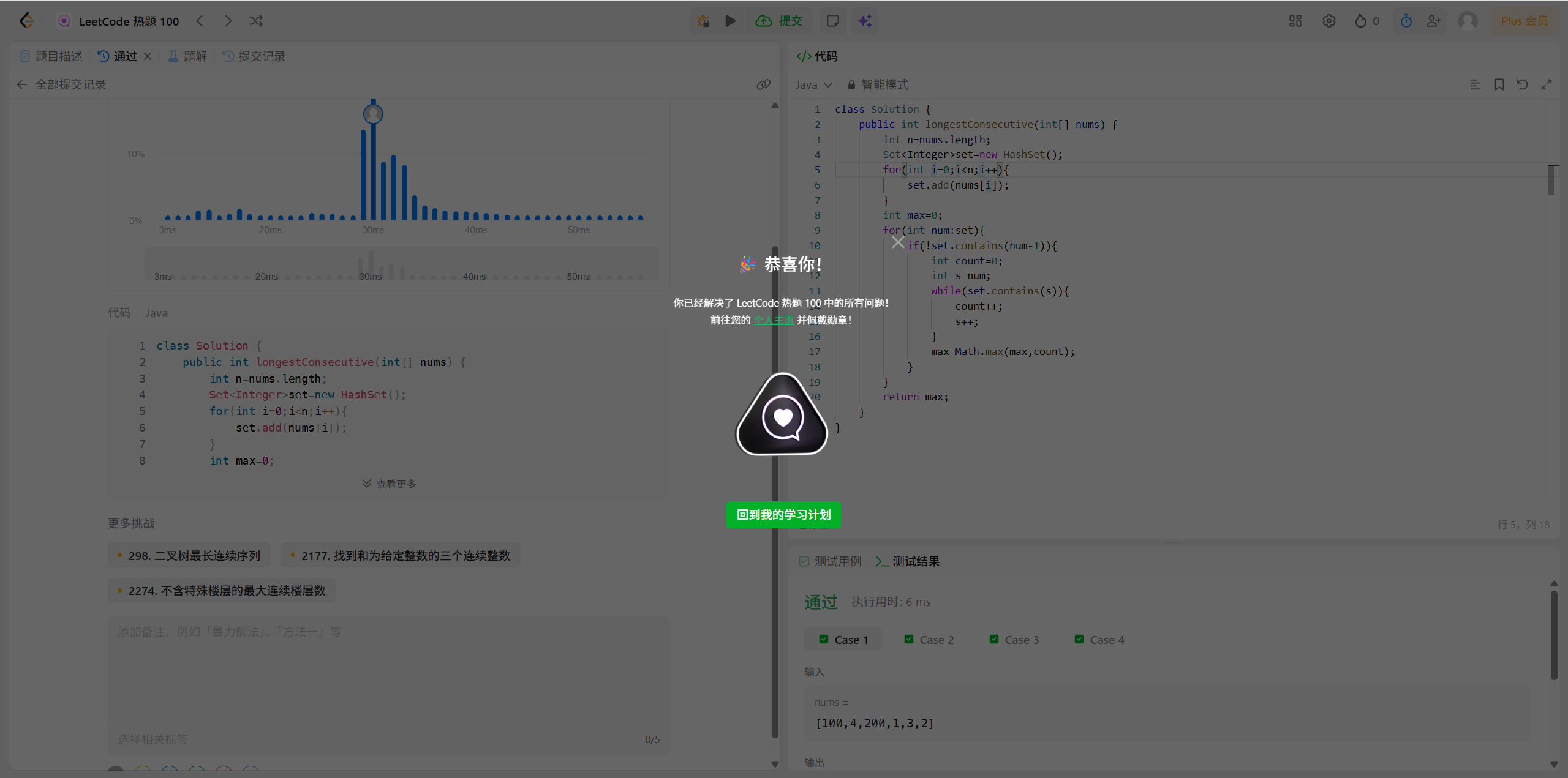Image resolution: width=1568 pixels, height=778 pixels.
Task: Click the timer stopwatch icon
Action: (x=1406, y=21)
